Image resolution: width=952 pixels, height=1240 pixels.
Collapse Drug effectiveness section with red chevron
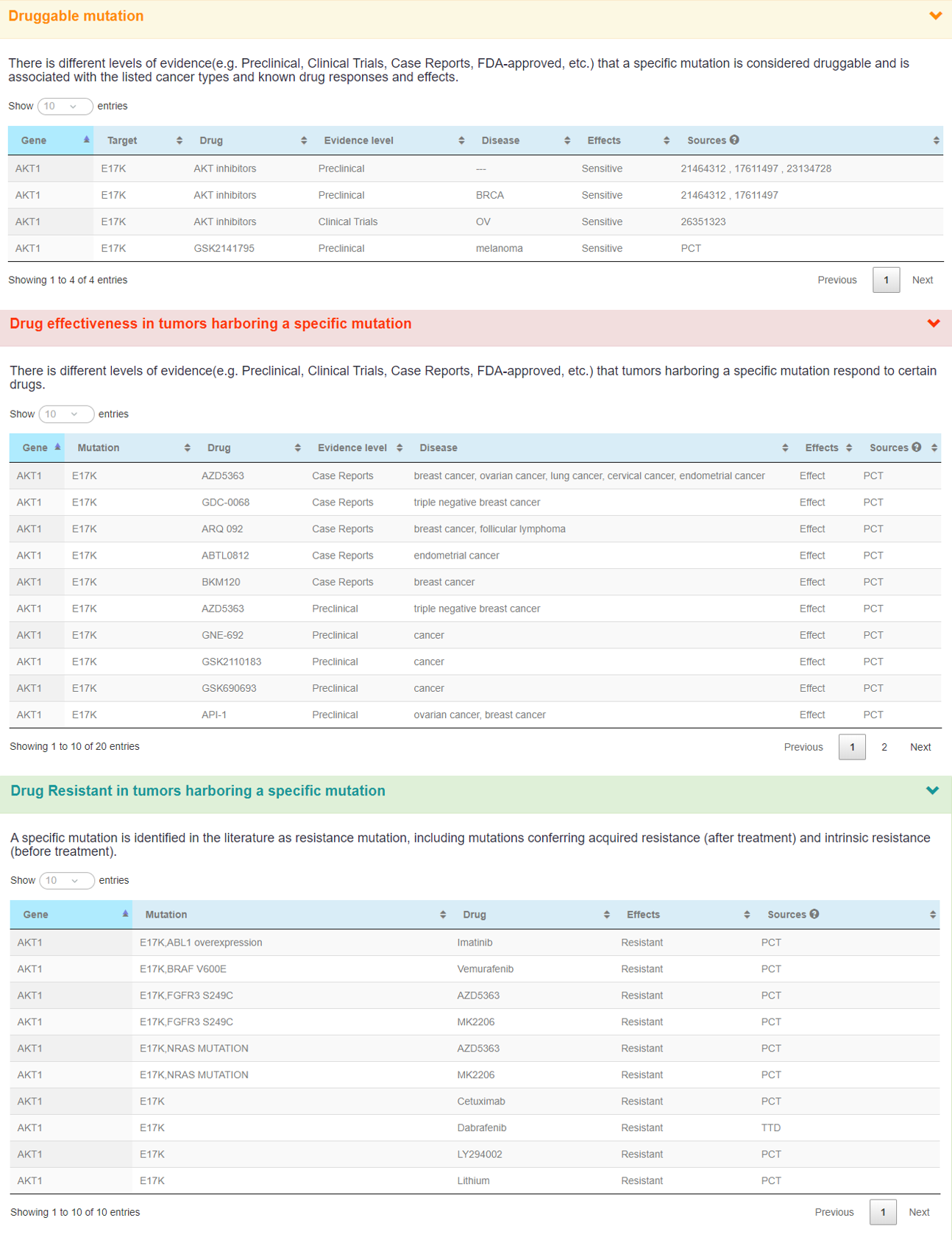point(934,323)
